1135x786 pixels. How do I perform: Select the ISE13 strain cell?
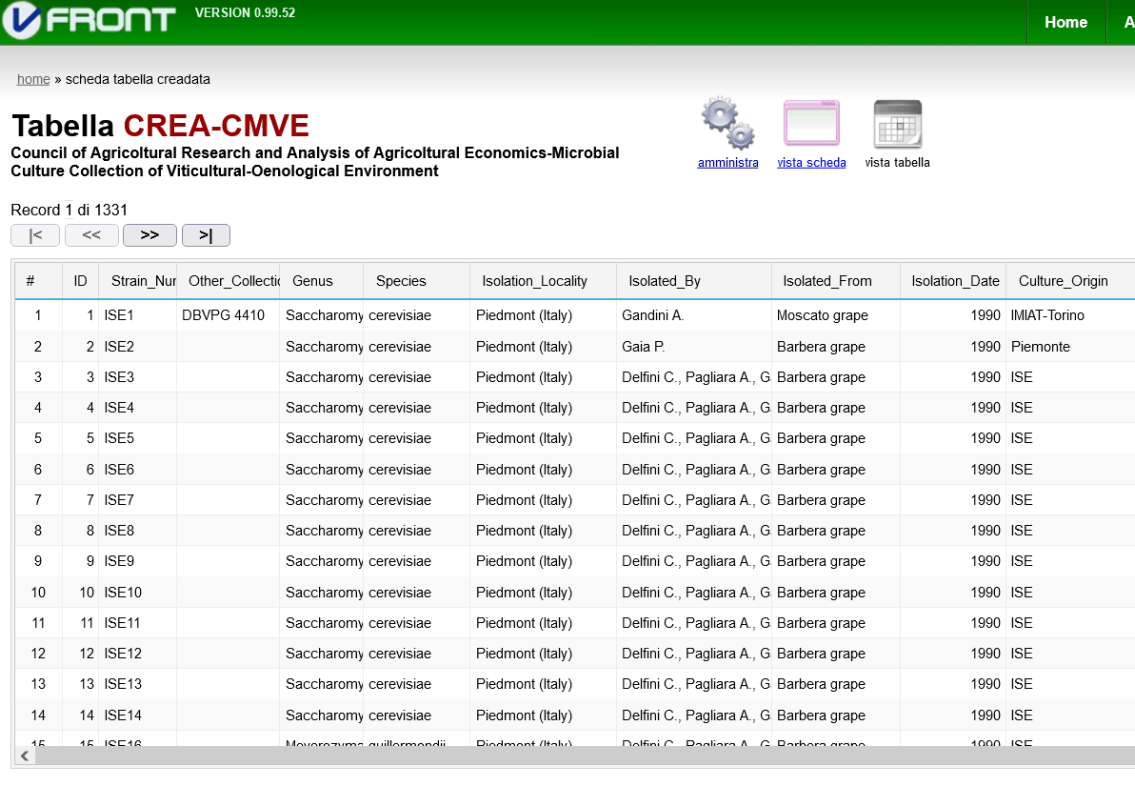[138, 684]
